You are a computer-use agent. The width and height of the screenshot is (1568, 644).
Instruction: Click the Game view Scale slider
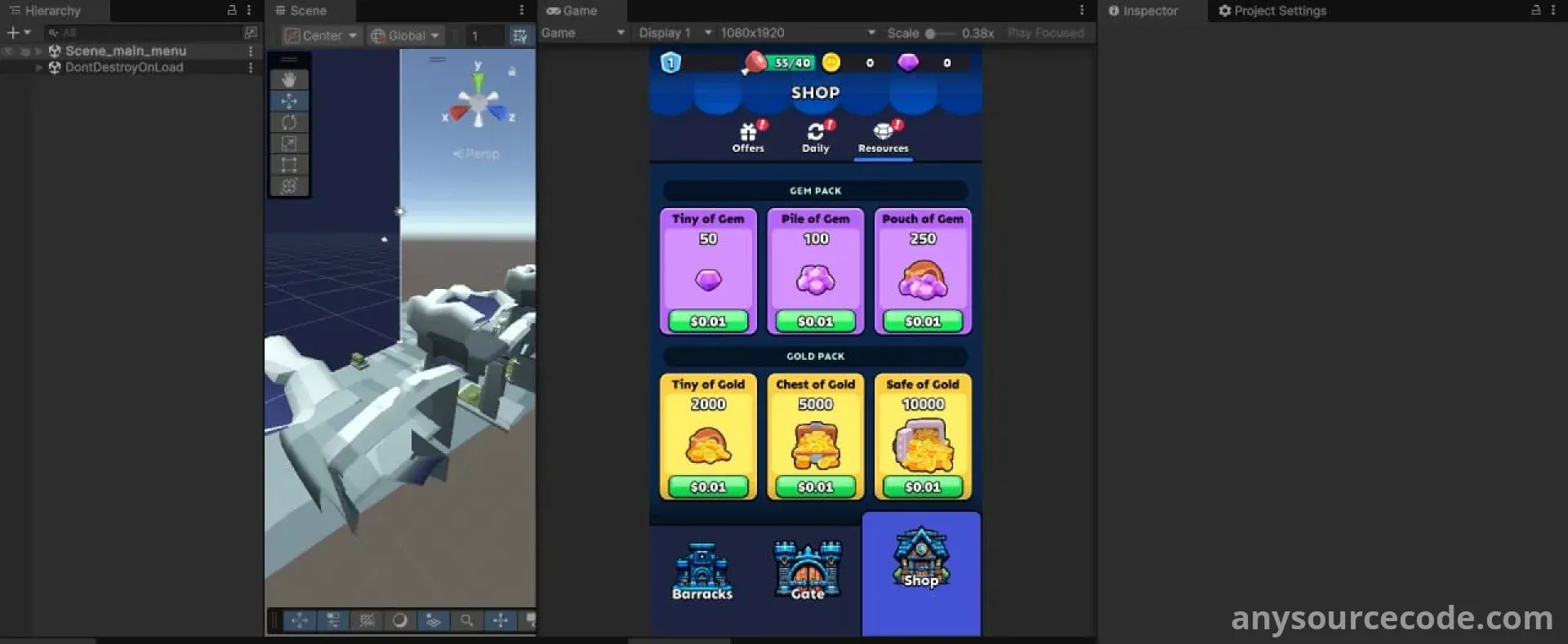tap(938, 33)
